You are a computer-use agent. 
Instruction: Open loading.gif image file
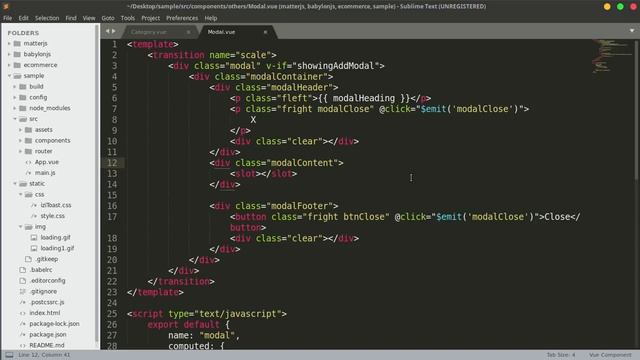[x=56, y=238]
